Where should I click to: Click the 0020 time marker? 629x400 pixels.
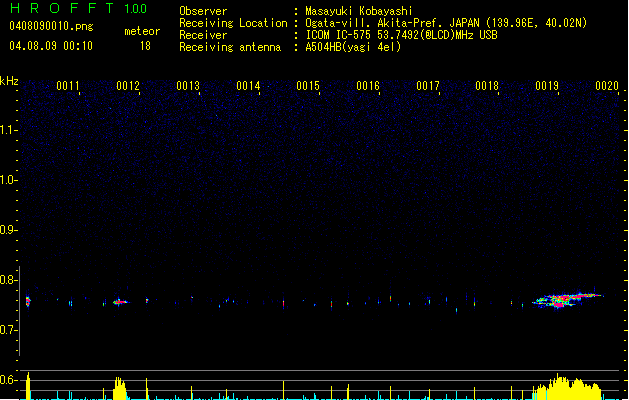click(607, 86)
